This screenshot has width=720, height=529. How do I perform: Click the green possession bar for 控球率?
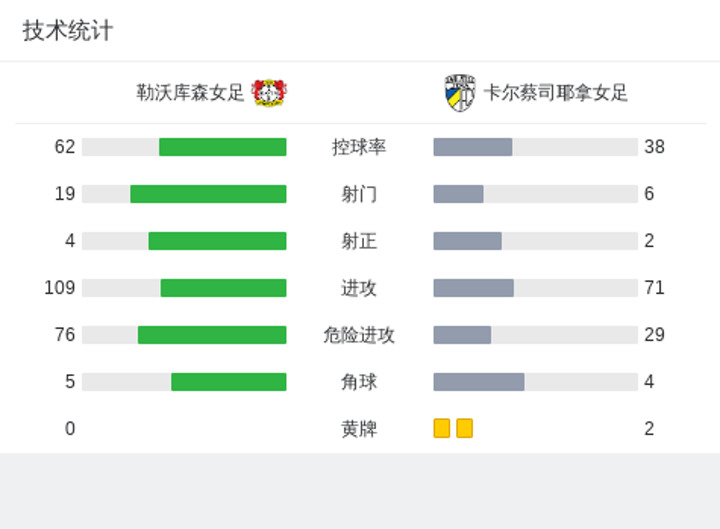[x=223, y=147]
